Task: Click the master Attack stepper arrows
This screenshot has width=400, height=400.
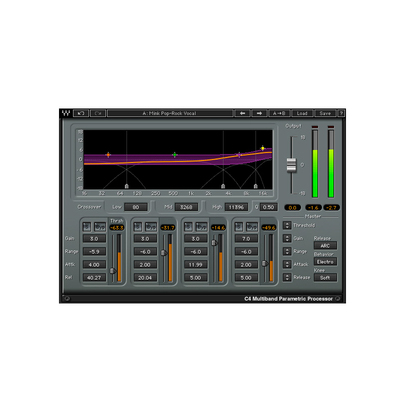Action: point(287,264)
